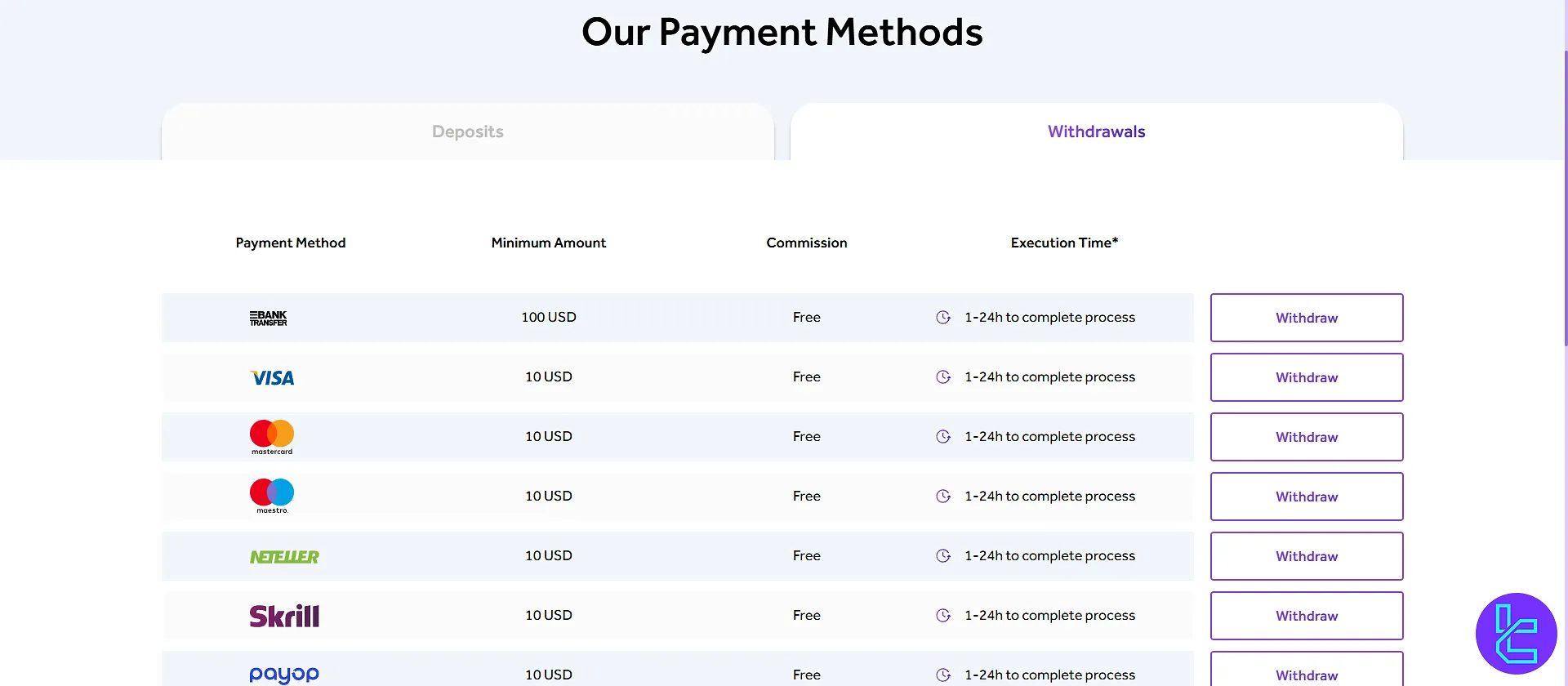Click the clock icon in Bank Transfer row
Viewport: 1568px width, 686px height.
click(943, 318)
